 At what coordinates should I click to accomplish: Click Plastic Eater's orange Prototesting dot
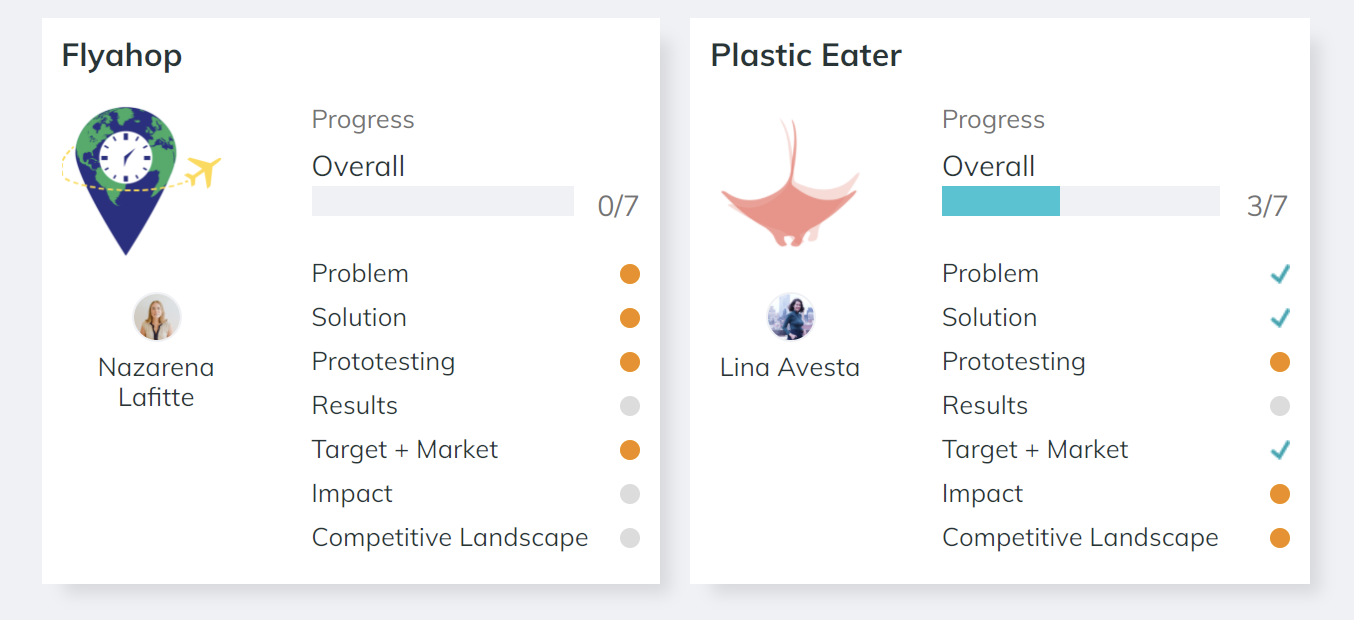[1280, 362]
